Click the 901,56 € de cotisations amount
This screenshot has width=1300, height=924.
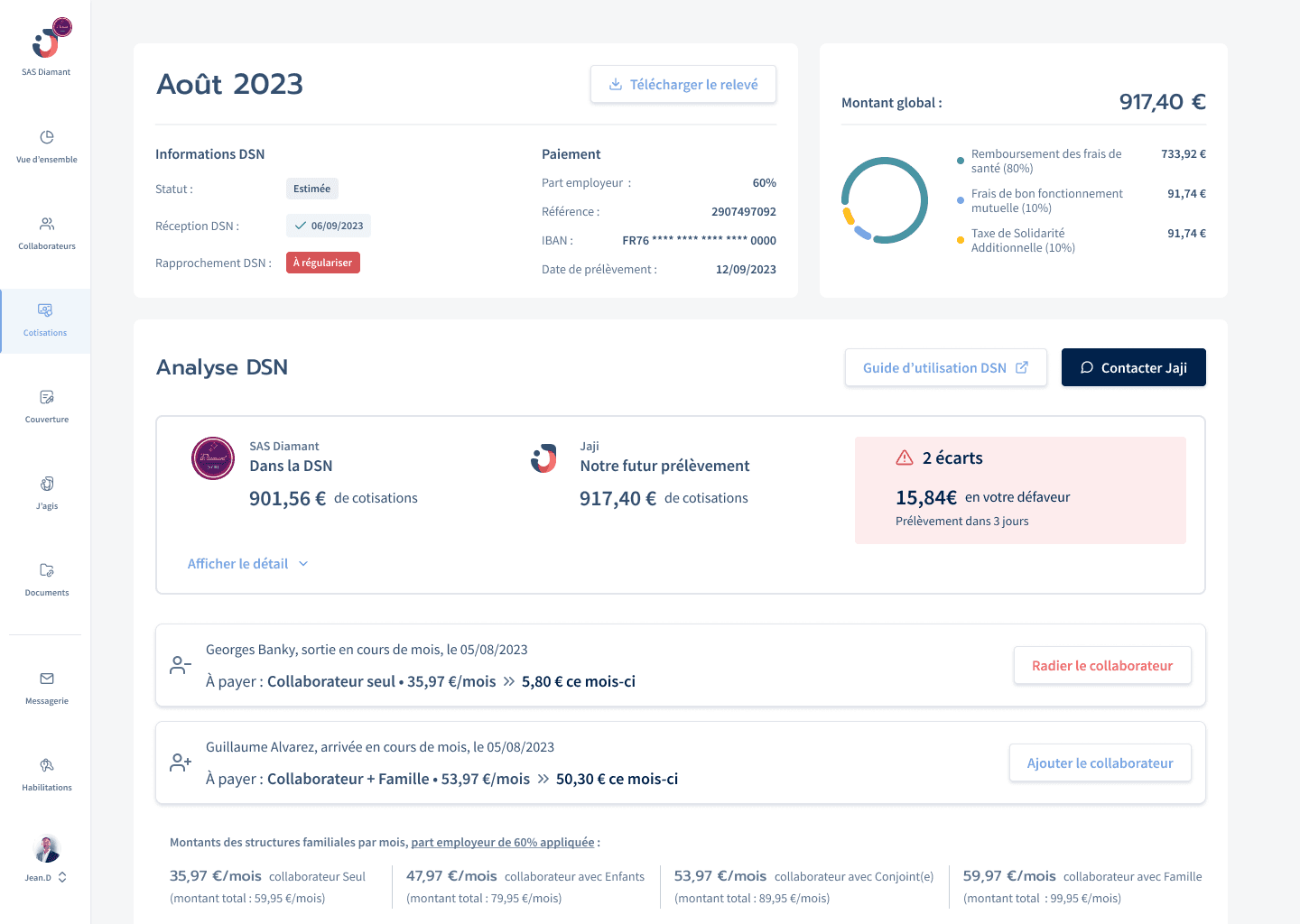(288, 498)
